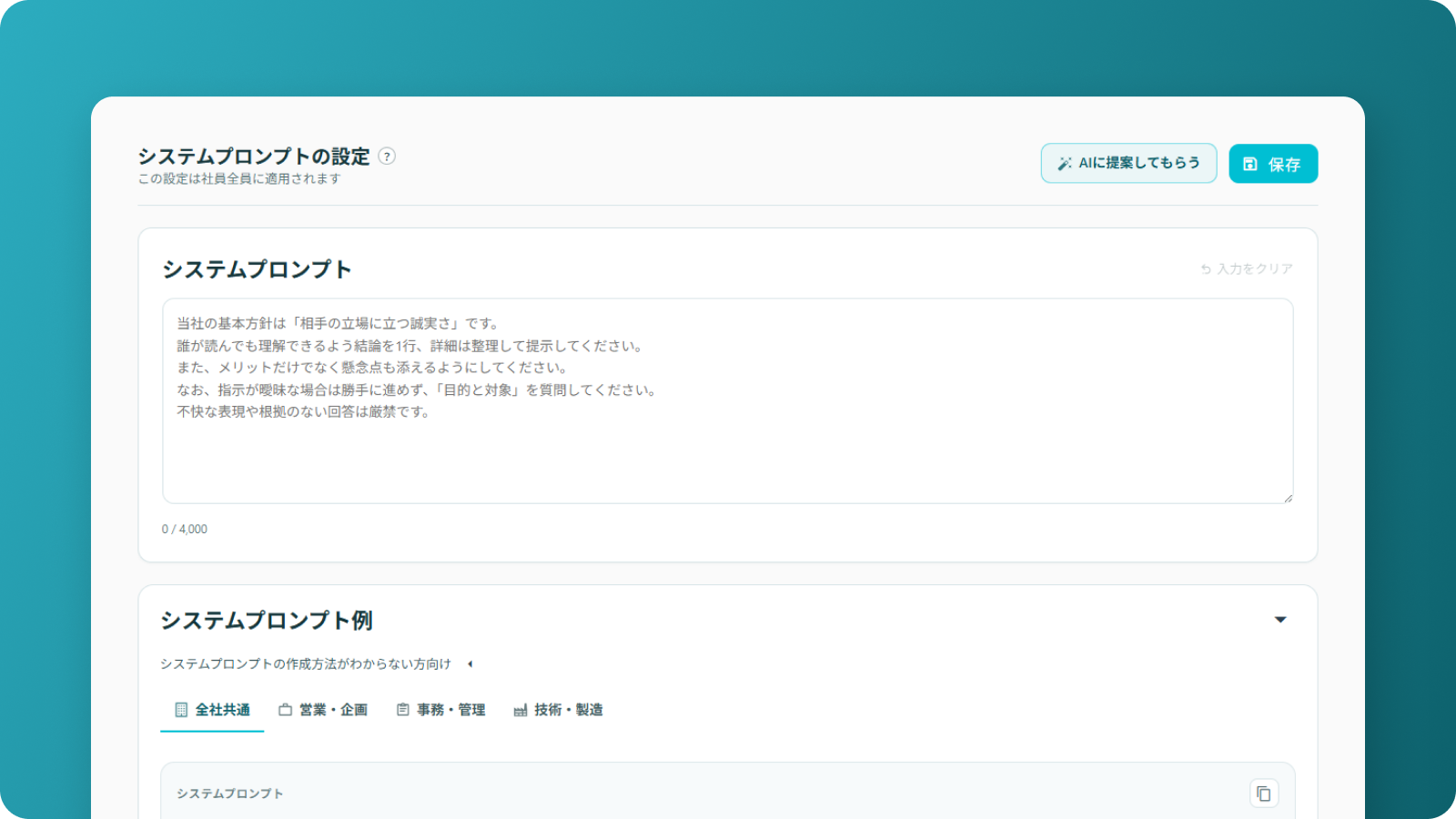Click 入力をクリア to clear the input
Viewport: 1456px width, 819px height.
tap(1246, 269)
